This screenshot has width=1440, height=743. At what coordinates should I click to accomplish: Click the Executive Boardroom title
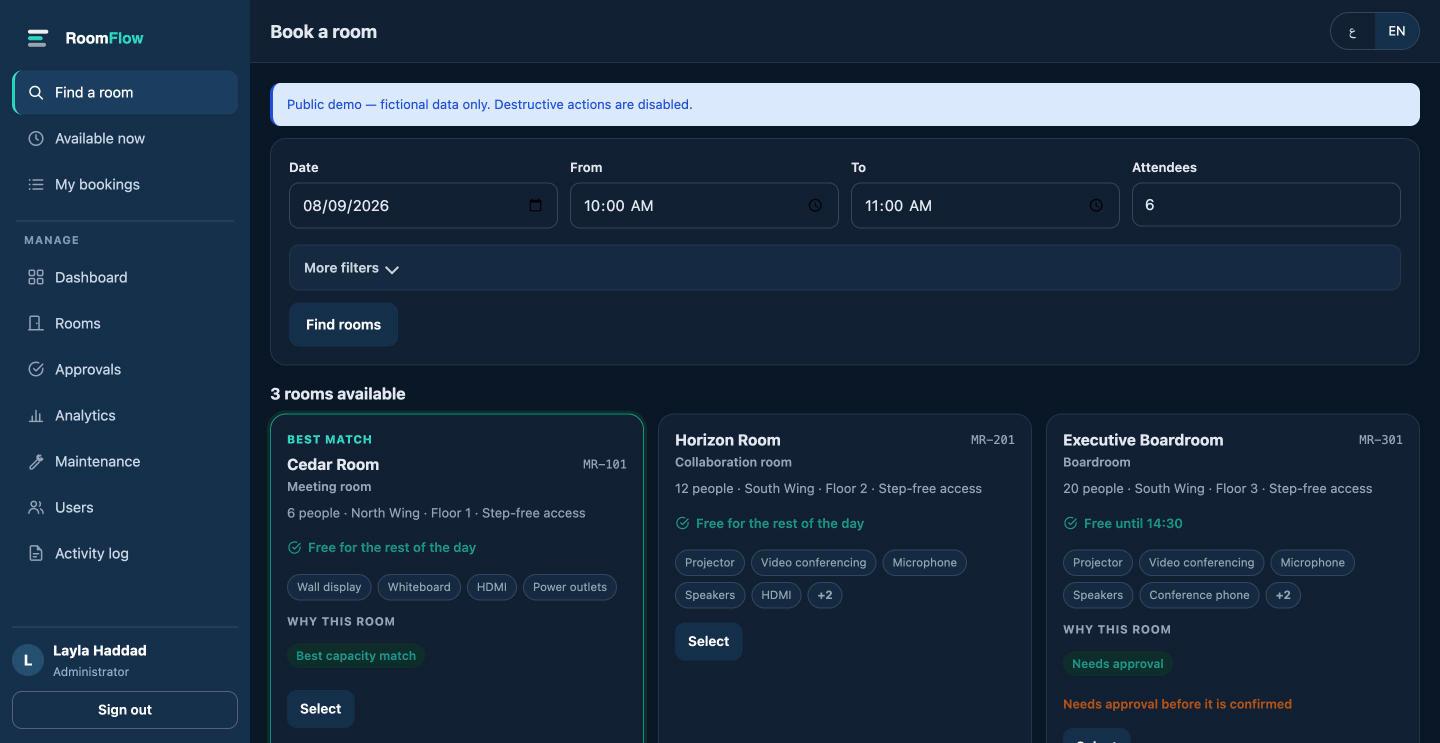pos(1143,440)
